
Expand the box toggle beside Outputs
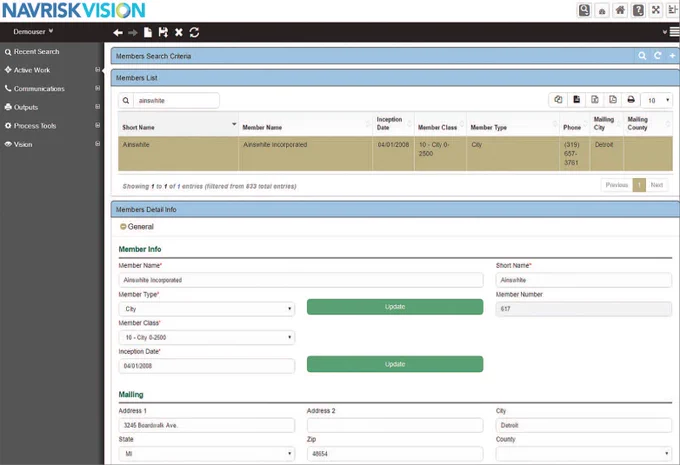98,107
